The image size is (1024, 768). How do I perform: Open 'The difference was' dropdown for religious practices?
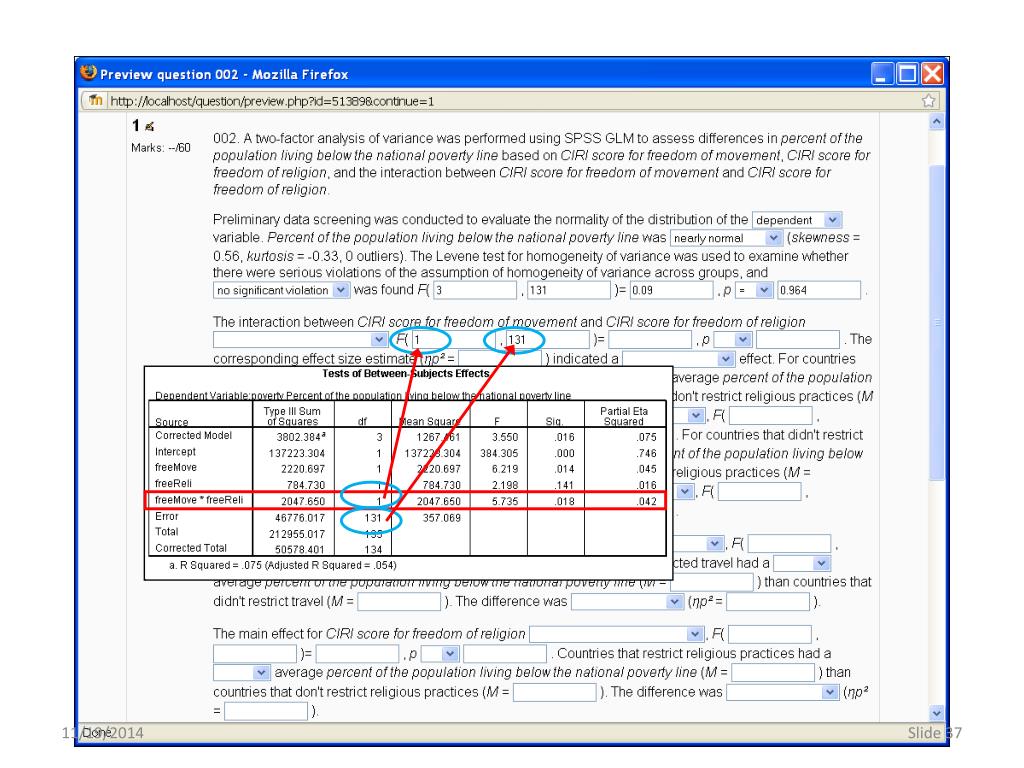point(782,692)
